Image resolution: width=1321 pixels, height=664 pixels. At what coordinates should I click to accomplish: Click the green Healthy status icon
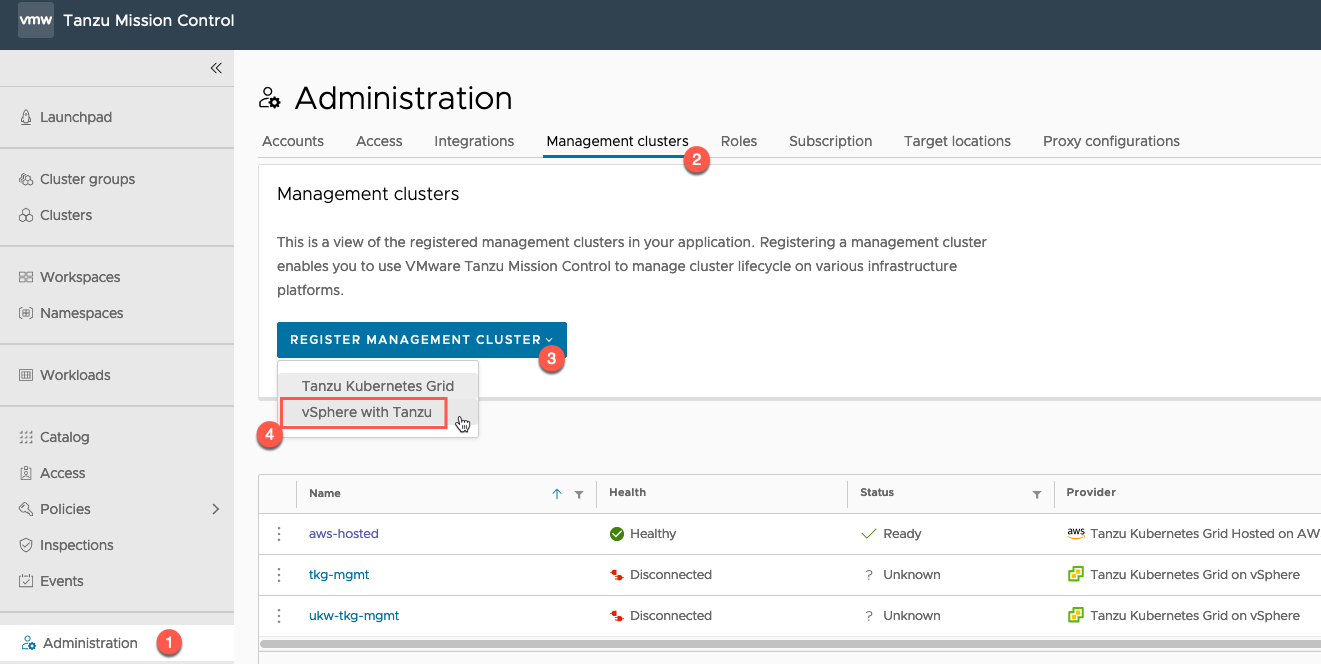point(617,534)
